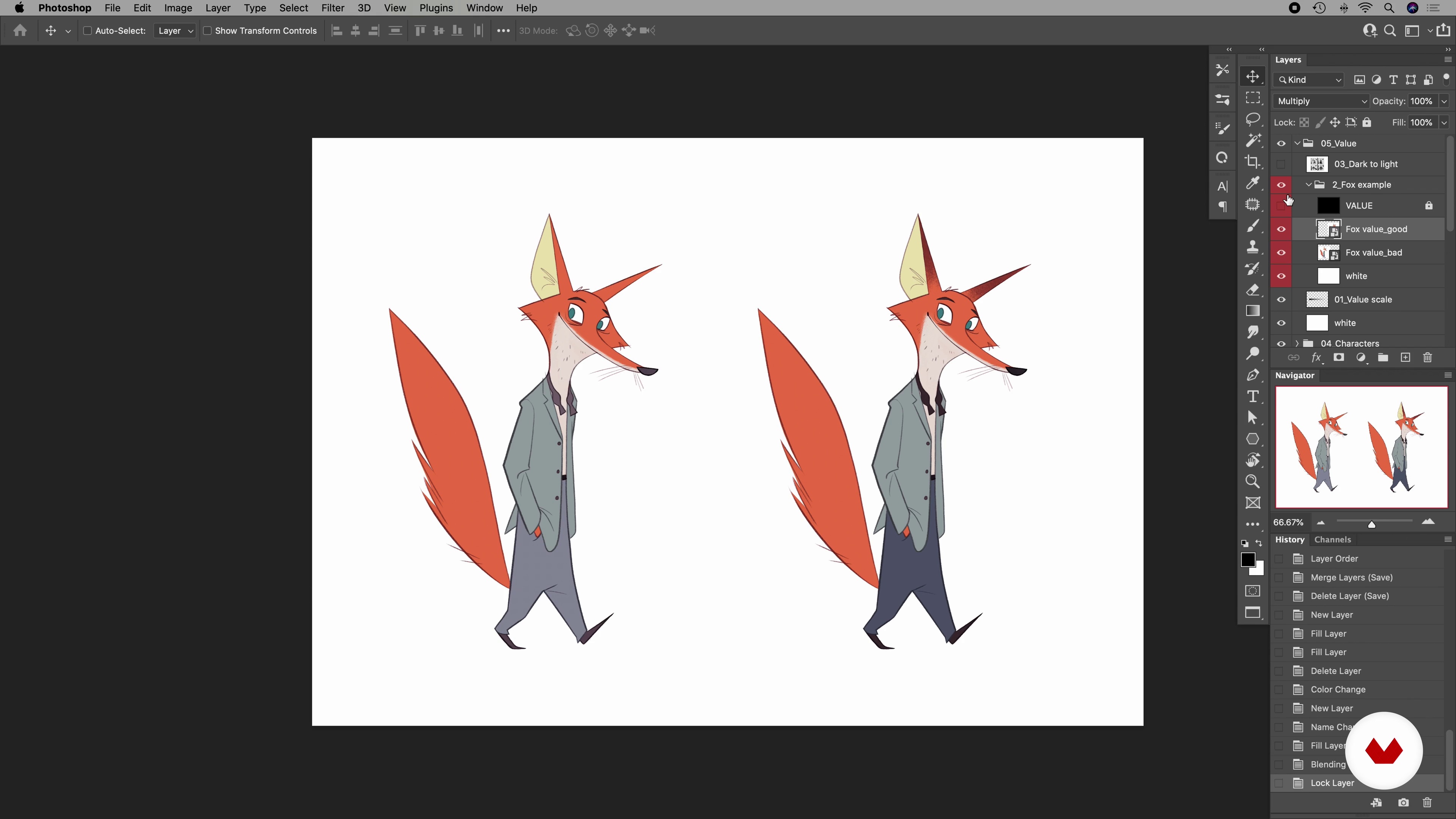Viewport: 1456px width, 819px height.
Task: Select the Clone Stamp tool
Action: coord(1252,247)
